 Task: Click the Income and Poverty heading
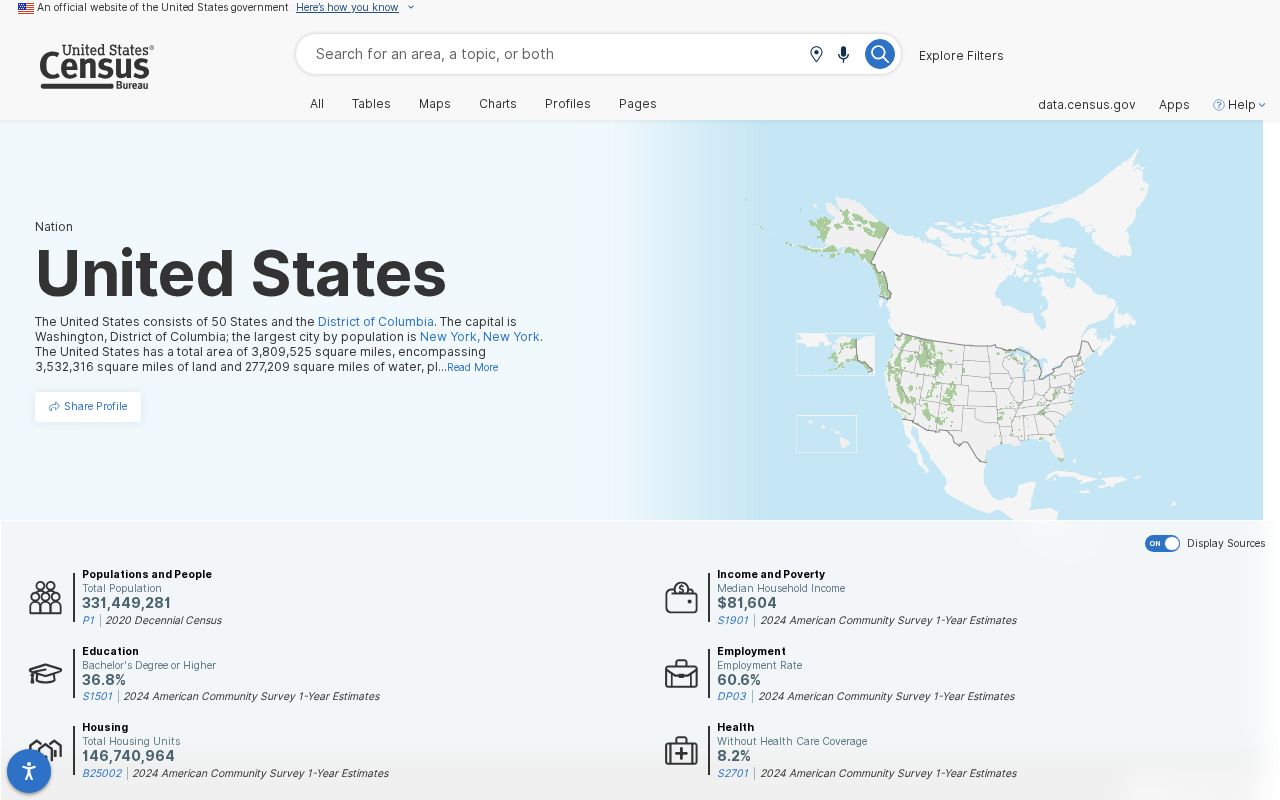(771, 575)
